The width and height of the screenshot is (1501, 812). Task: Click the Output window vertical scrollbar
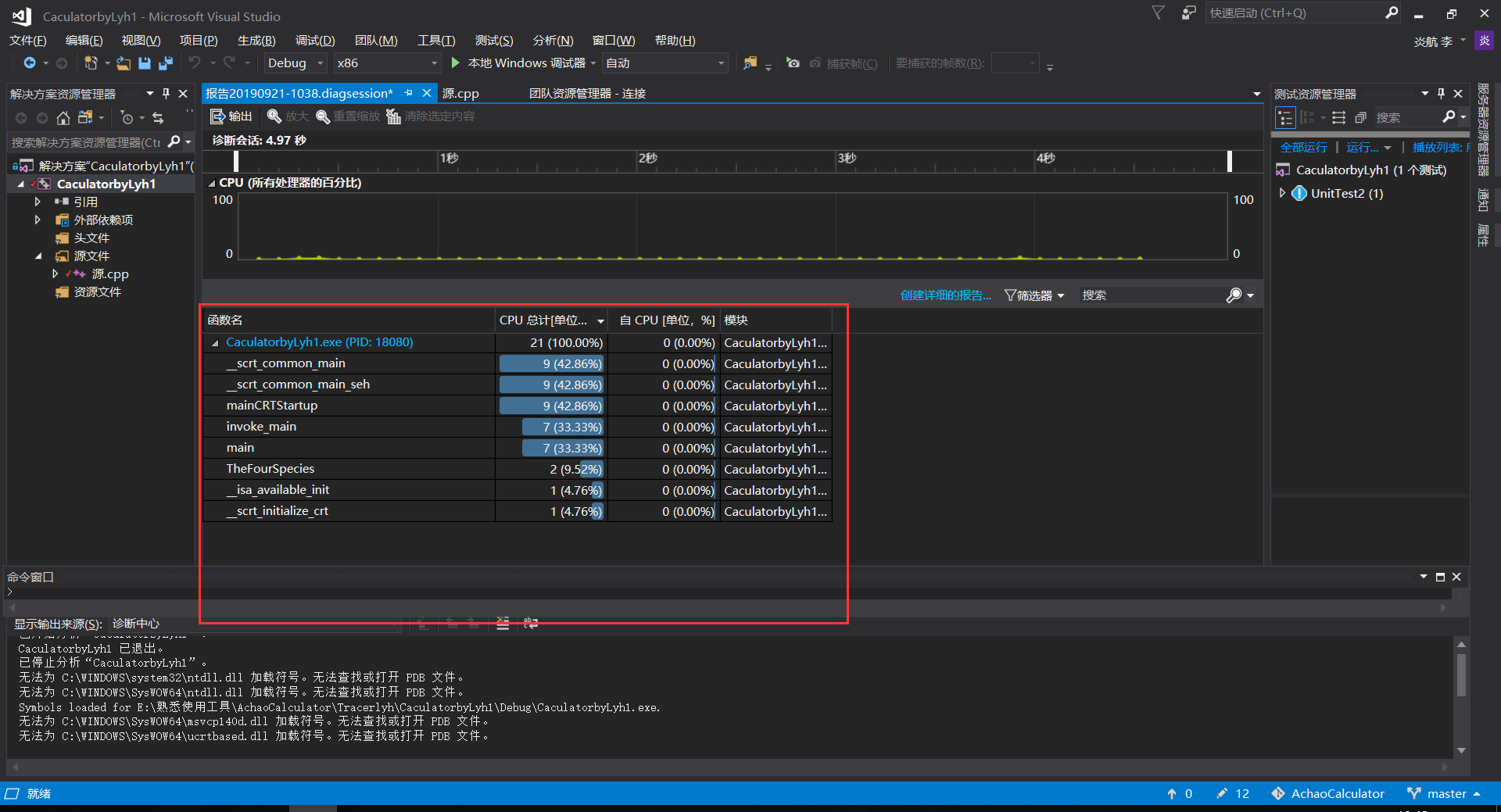1461,674
